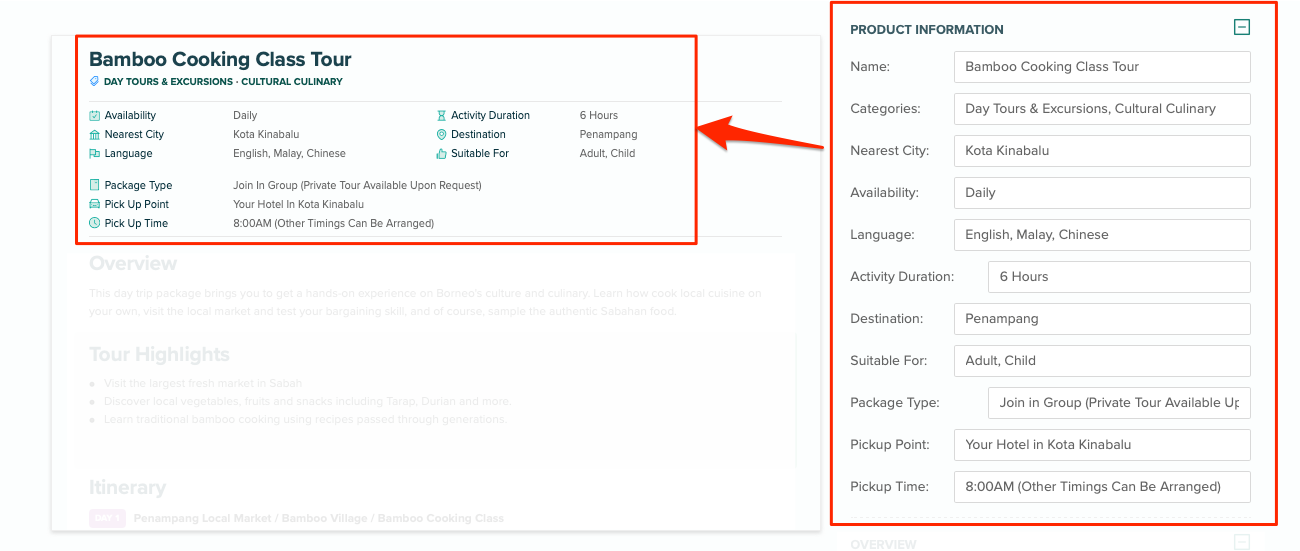Select the Package Type field
Viewport: 1300px width, 551px height.
click(1119, 403)
